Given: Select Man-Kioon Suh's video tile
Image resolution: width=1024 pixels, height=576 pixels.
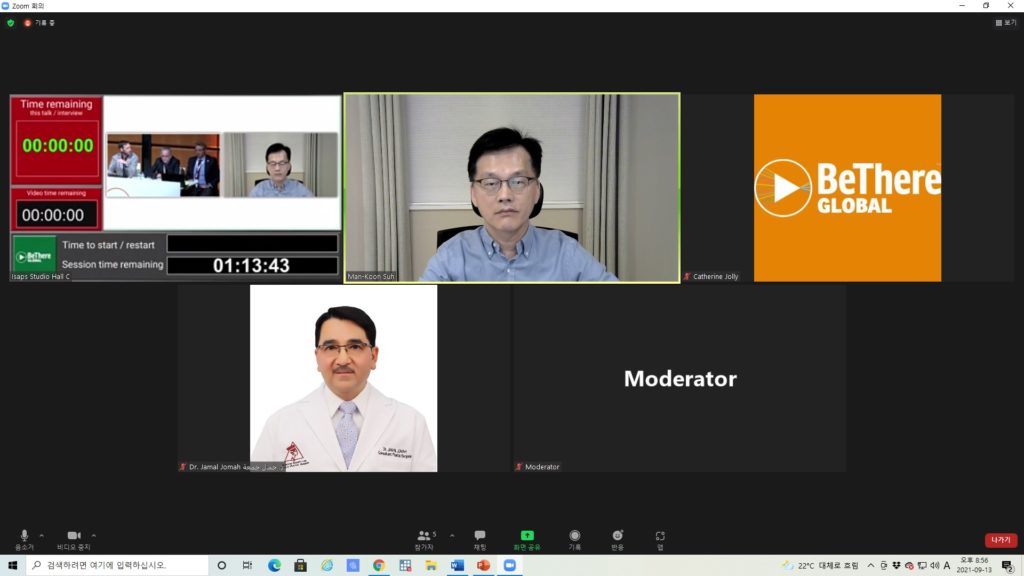Looking at the screenshot, I should tap(511, 187).
